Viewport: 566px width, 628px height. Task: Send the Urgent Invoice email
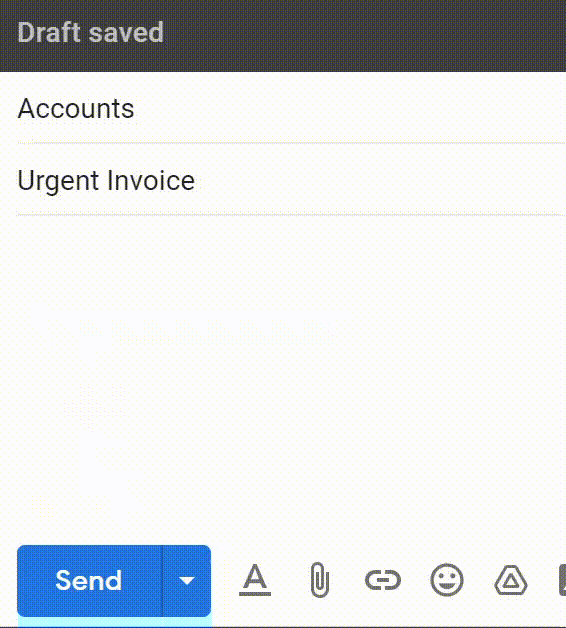89,581
